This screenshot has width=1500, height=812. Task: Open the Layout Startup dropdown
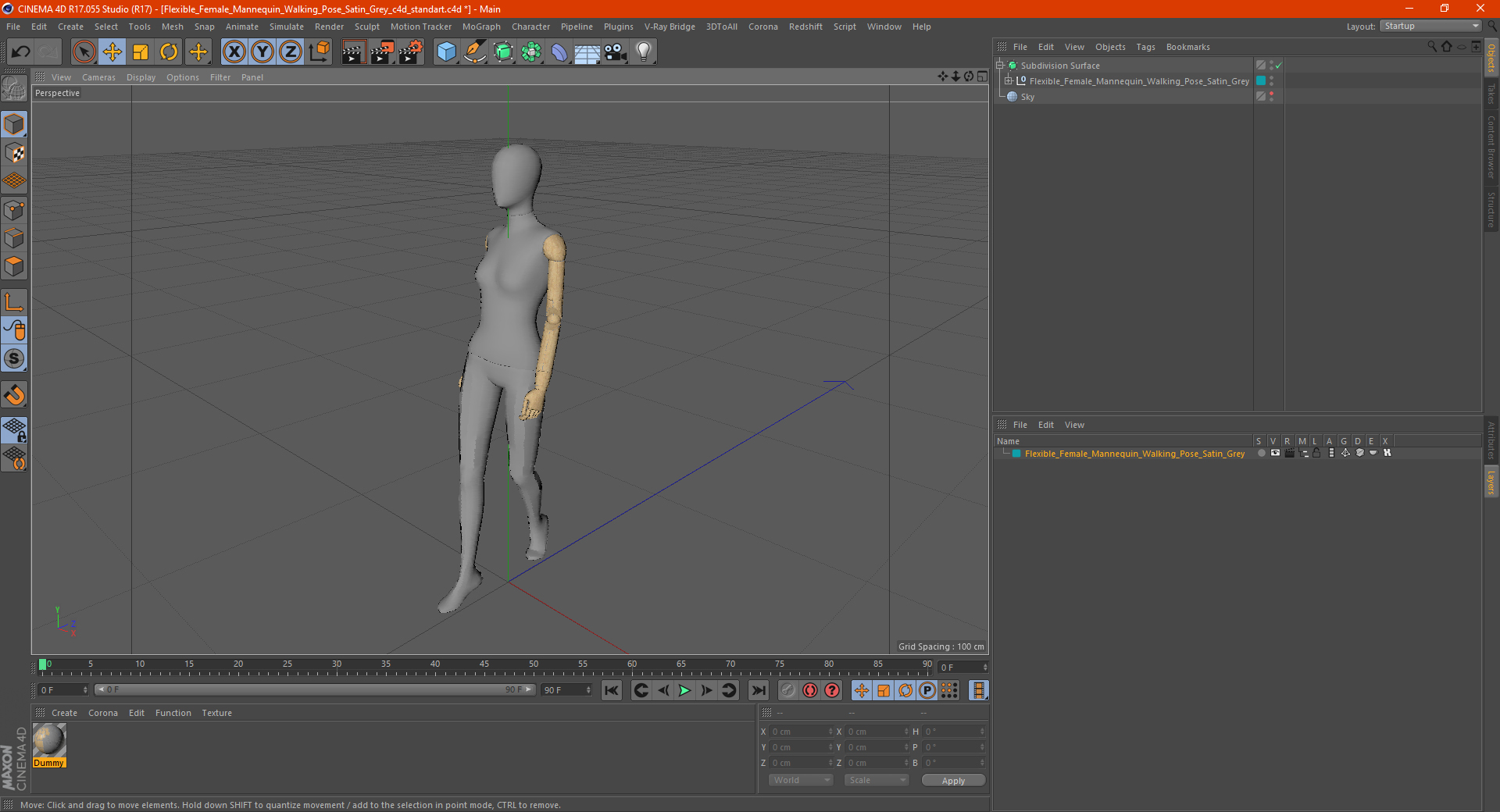1430,26
